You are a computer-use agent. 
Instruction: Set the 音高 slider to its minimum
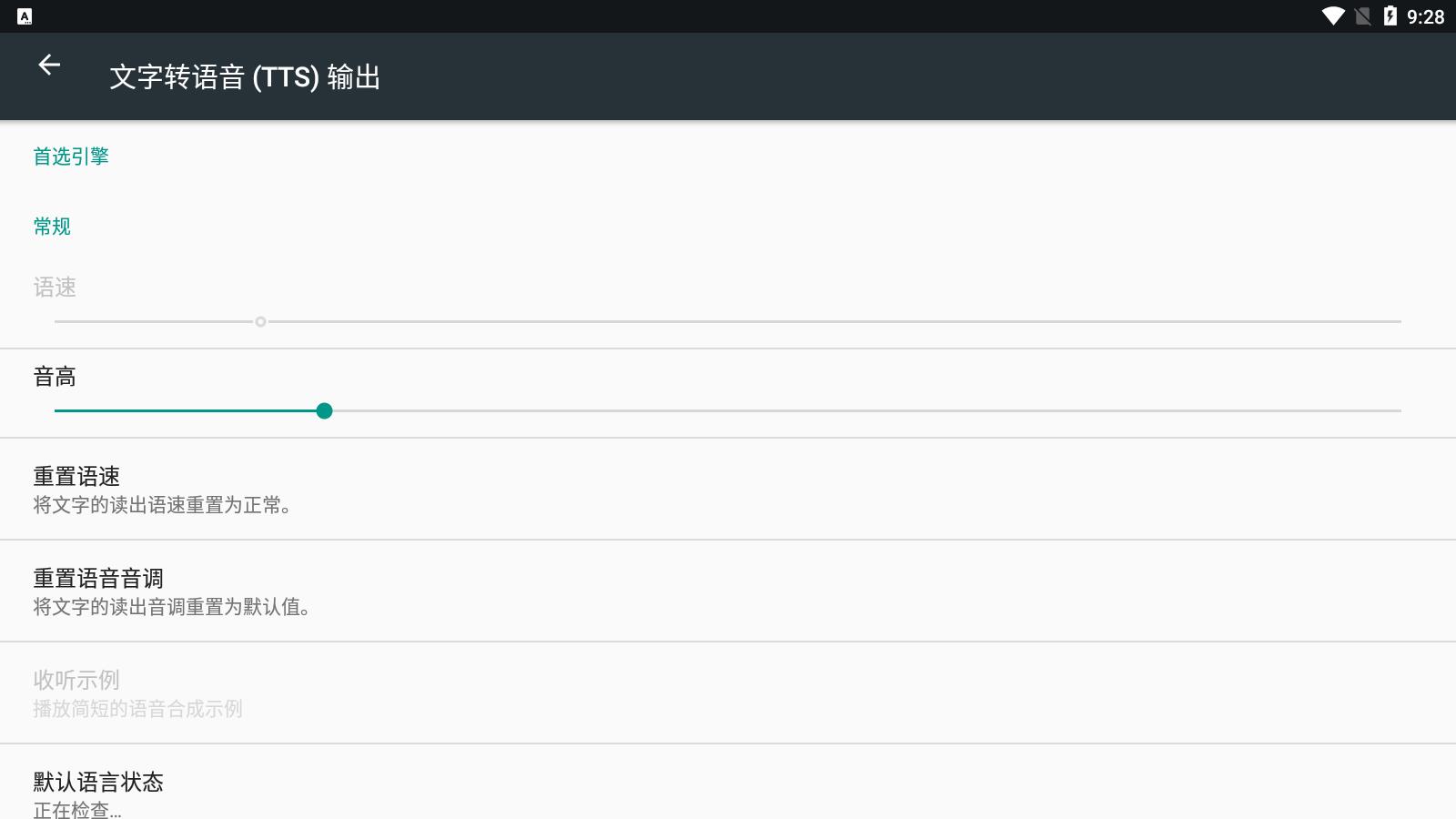point(56,411)
